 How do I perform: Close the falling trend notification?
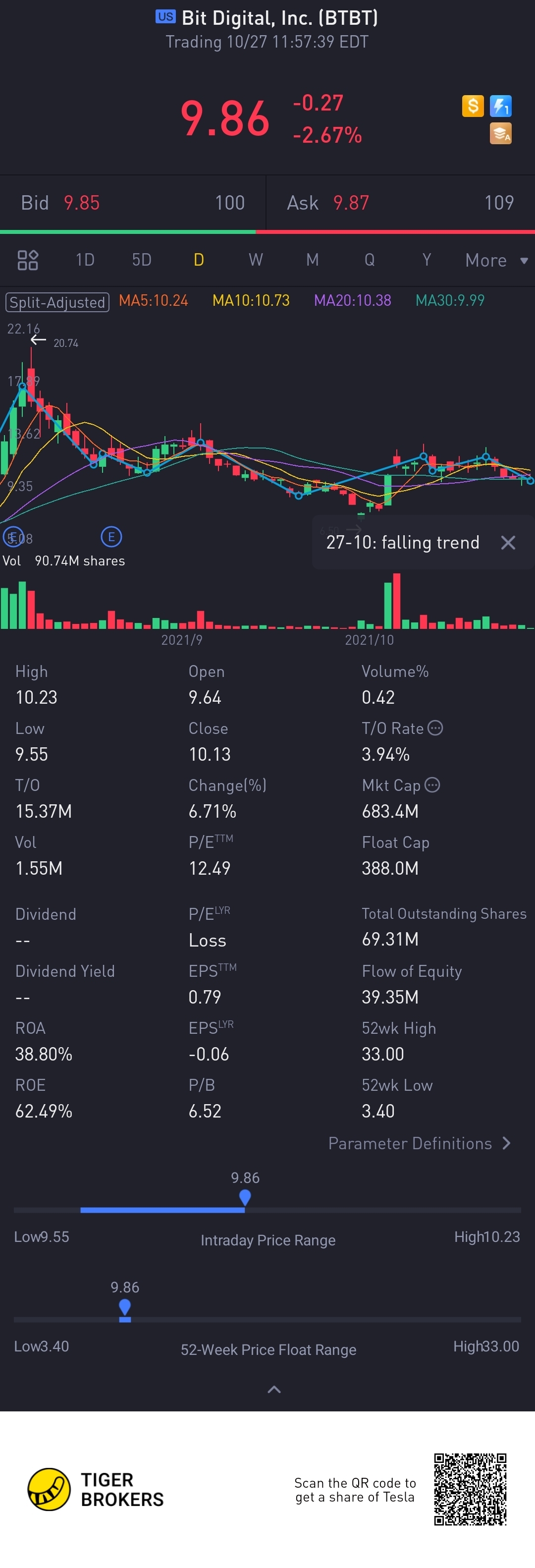tap(508, 542)
